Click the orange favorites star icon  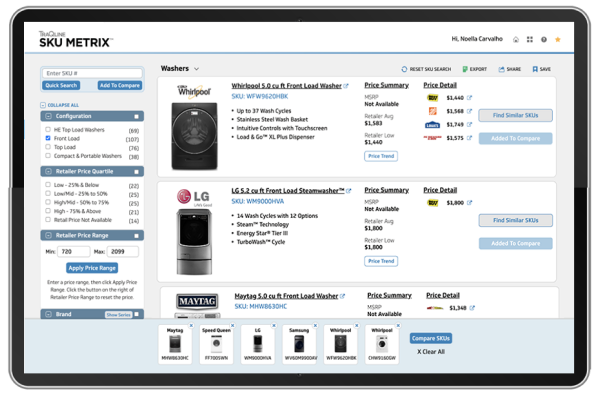point(558,39)
